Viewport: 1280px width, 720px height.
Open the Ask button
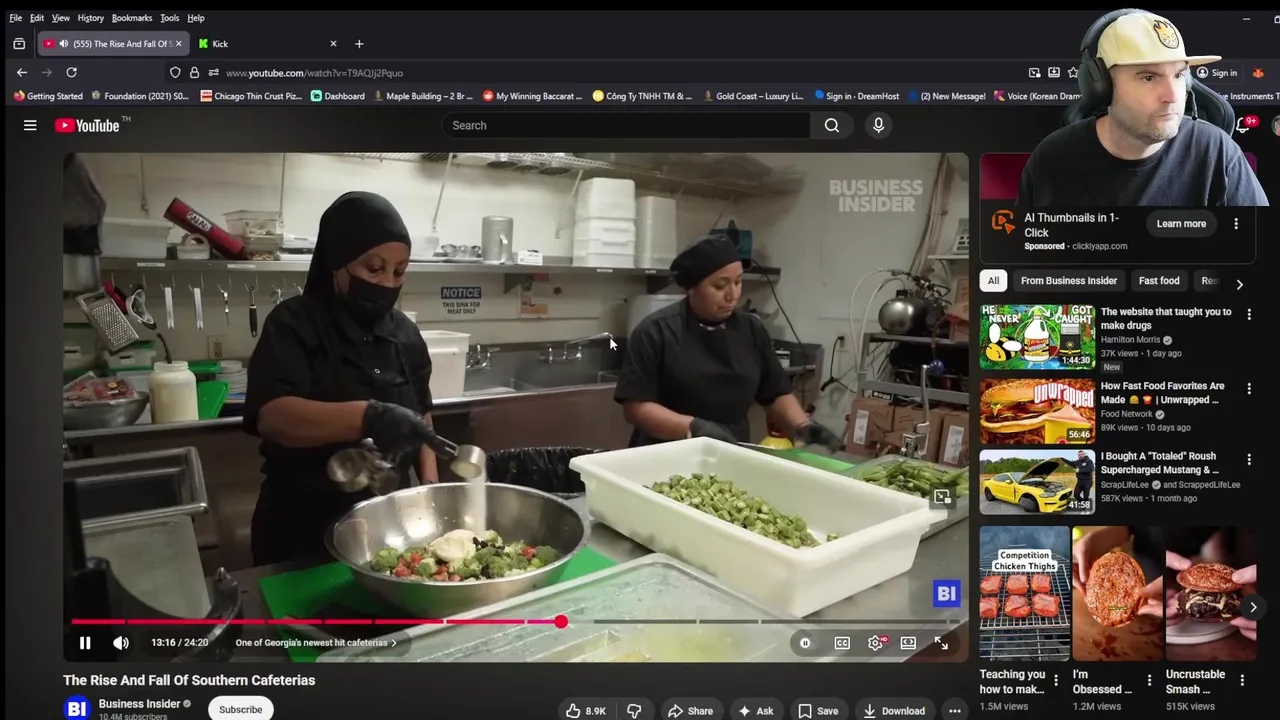(755, 711)
